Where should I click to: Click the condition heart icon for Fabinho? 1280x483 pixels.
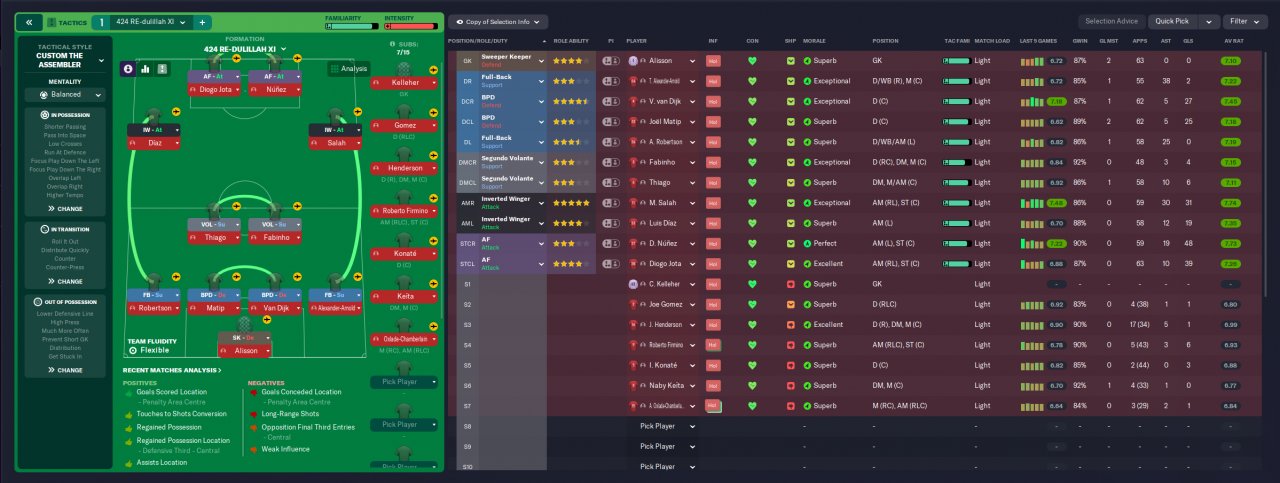(753, 162)
